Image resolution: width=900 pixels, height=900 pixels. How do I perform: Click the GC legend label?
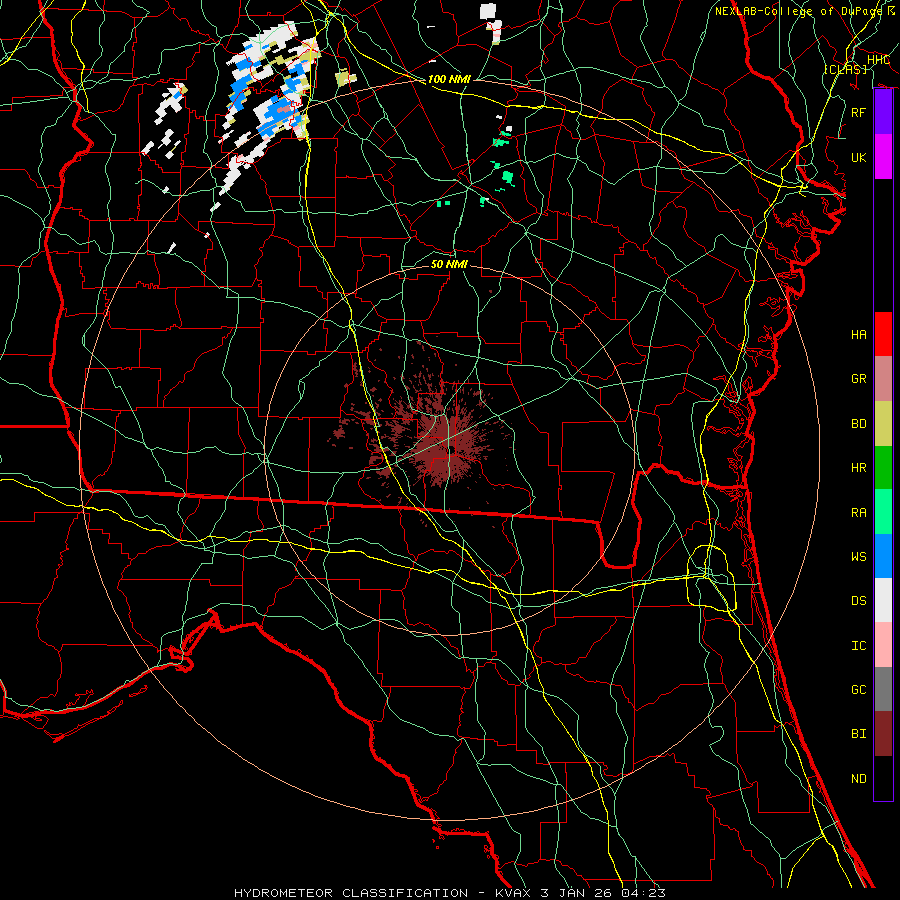pos(858,690)
